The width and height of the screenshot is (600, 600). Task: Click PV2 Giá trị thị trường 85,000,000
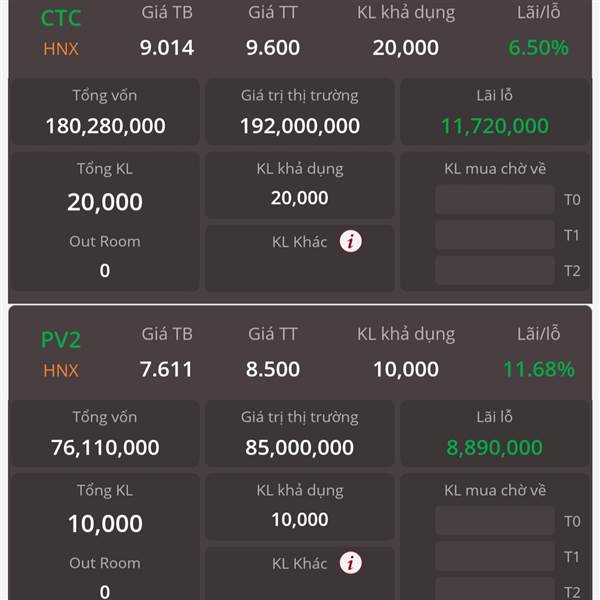tap(300, 447)
